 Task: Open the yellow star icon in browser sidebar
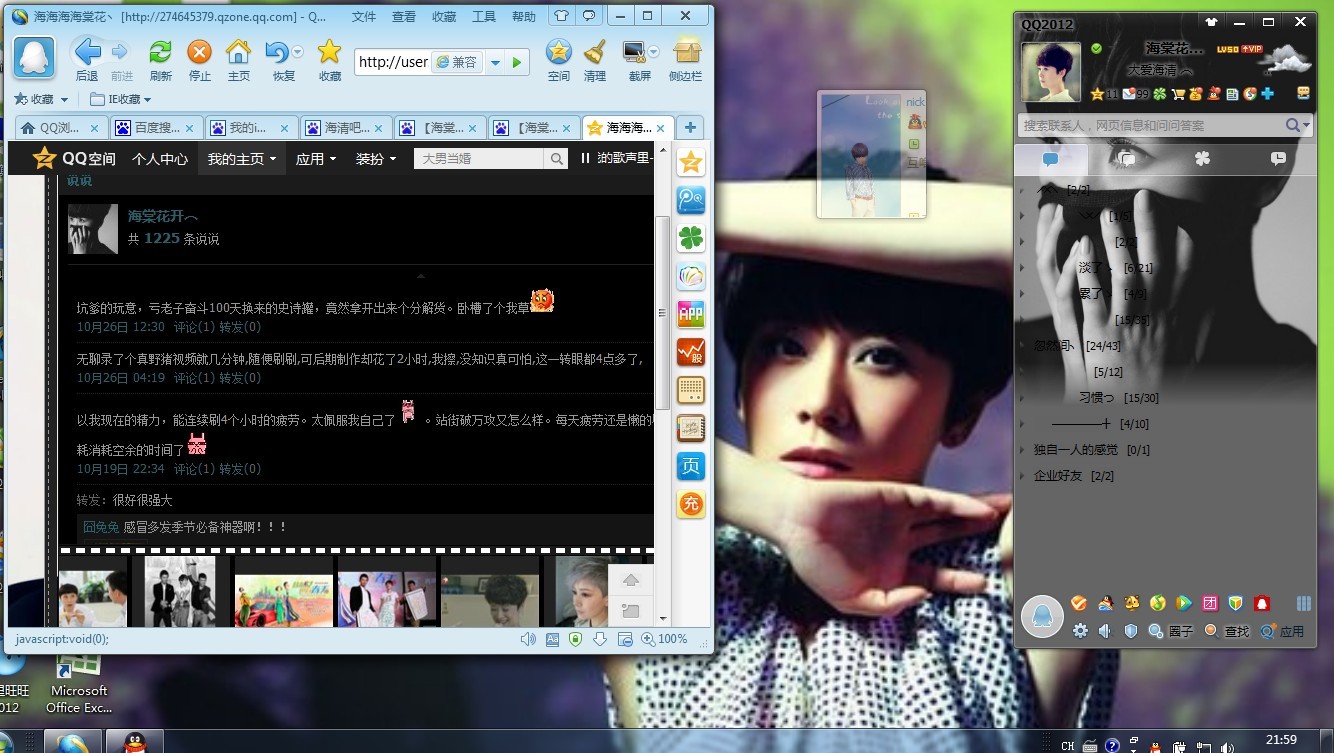691,162
